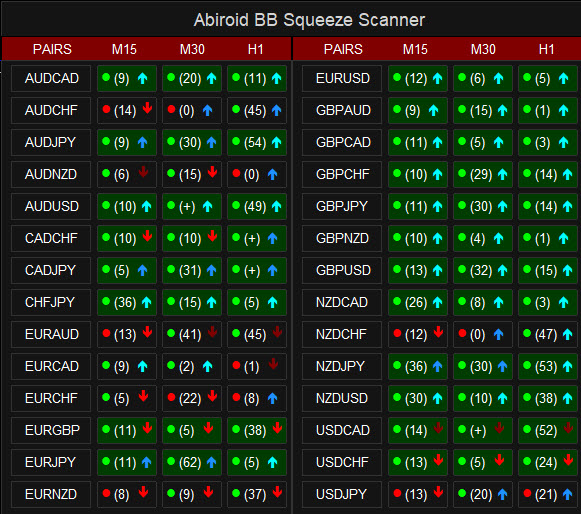Click the right H1 column header
The image size is (581, 514).
tap(546, 49)
